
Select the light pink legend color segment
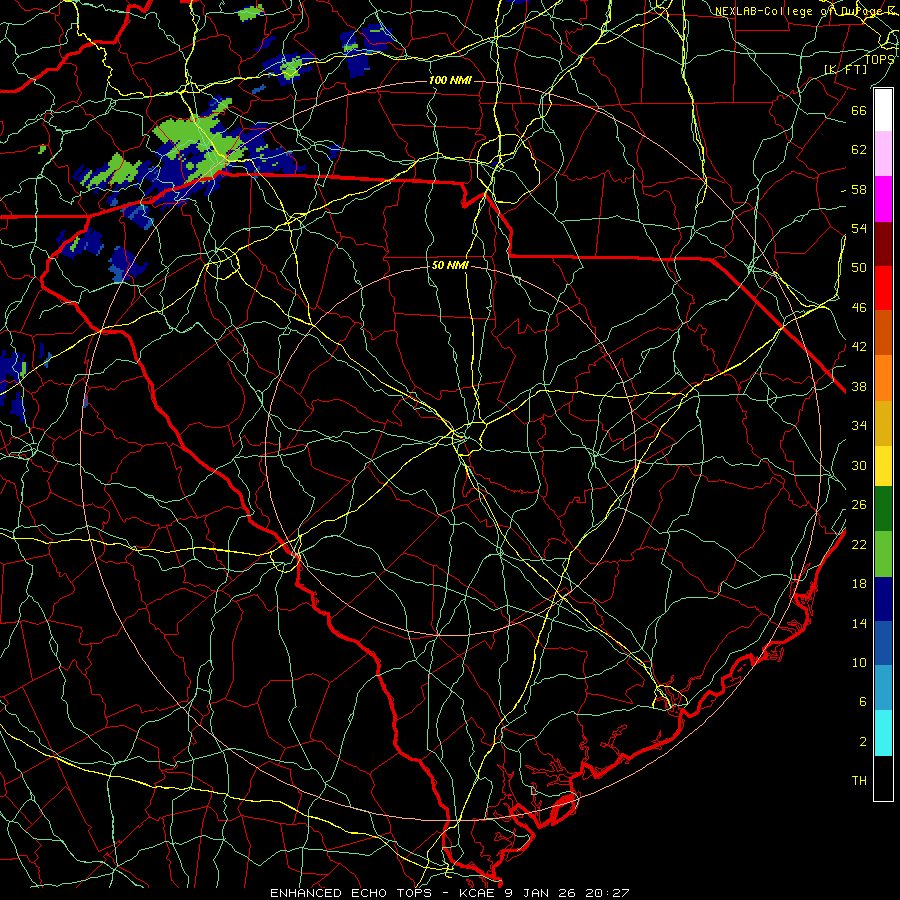883,154
